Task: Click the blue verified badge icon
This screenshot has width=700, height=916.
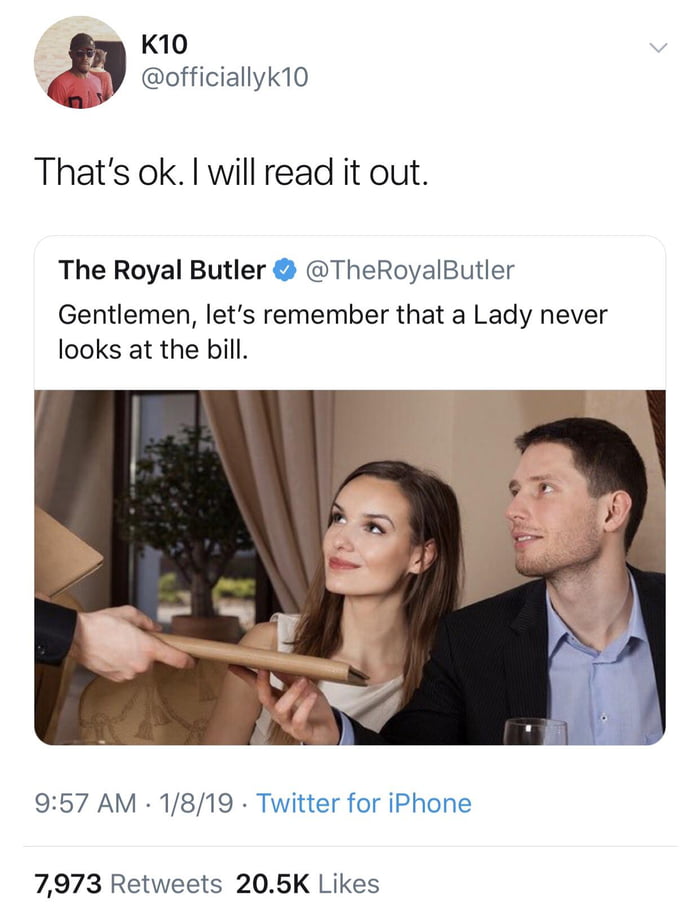Action: pos(286,270)
